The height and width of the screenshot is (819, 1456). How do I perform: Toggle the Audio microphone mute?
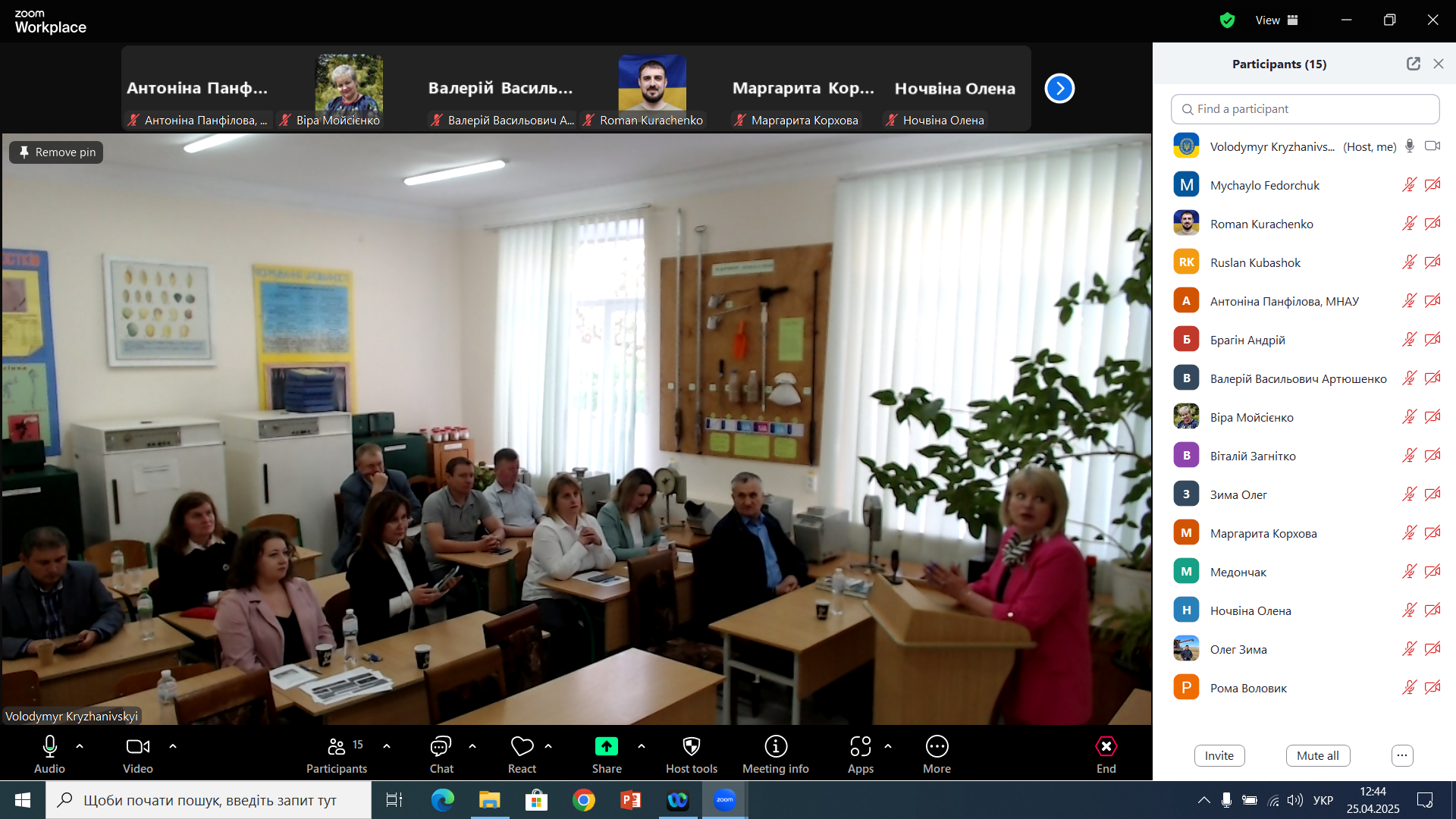pos(49,747)
